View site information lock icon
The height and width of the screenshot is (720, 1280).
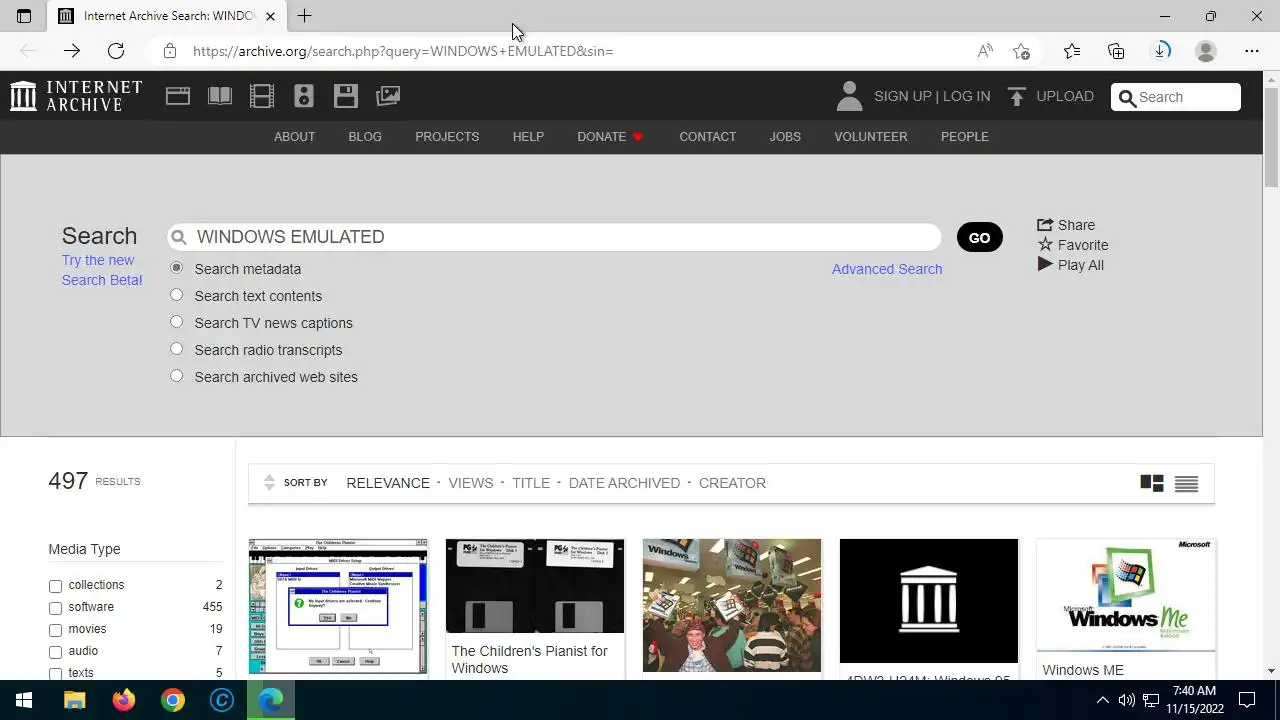[170, 51]
